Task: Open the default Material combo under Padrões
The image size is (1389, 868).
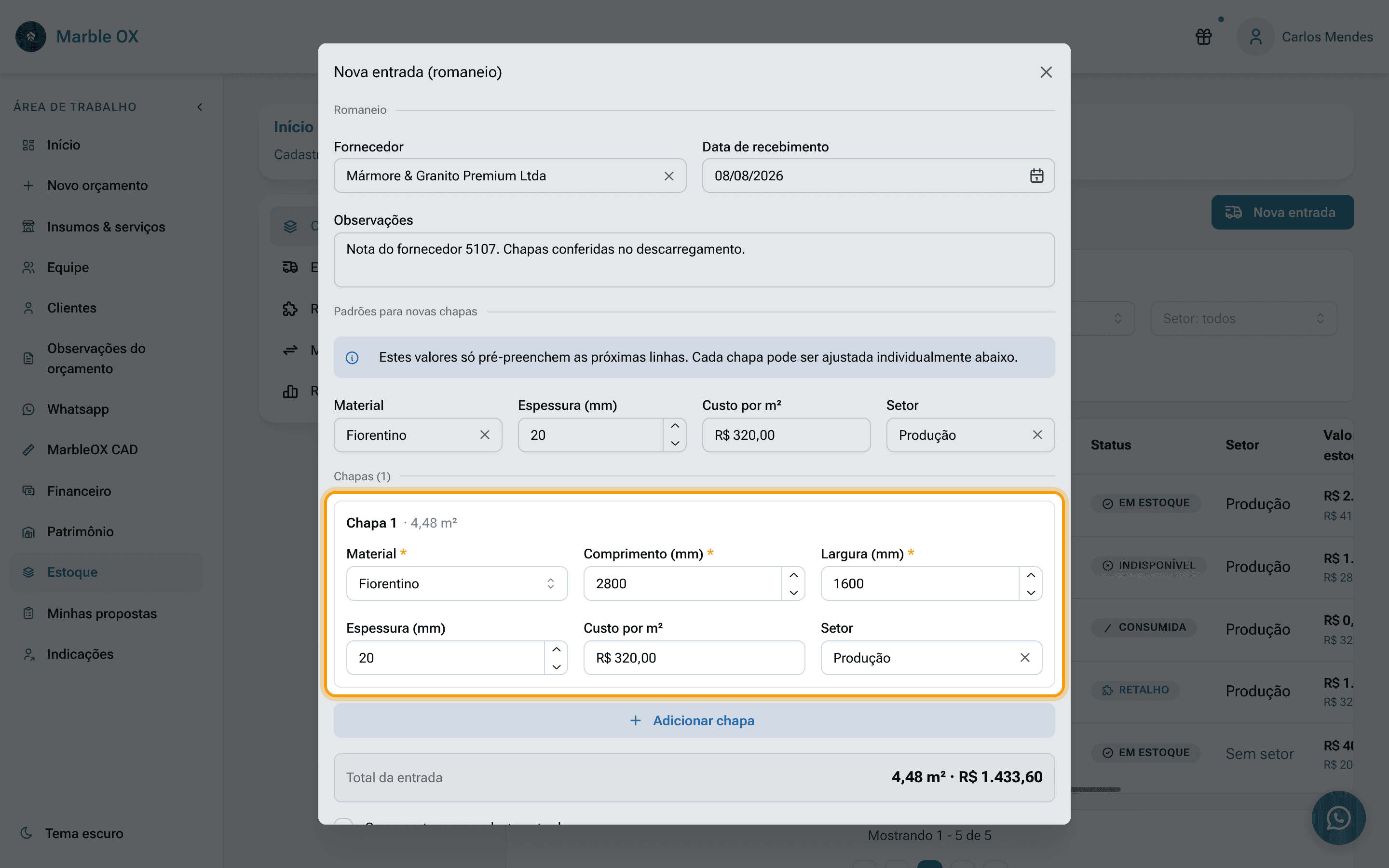Action: click(x=418, y=435)
